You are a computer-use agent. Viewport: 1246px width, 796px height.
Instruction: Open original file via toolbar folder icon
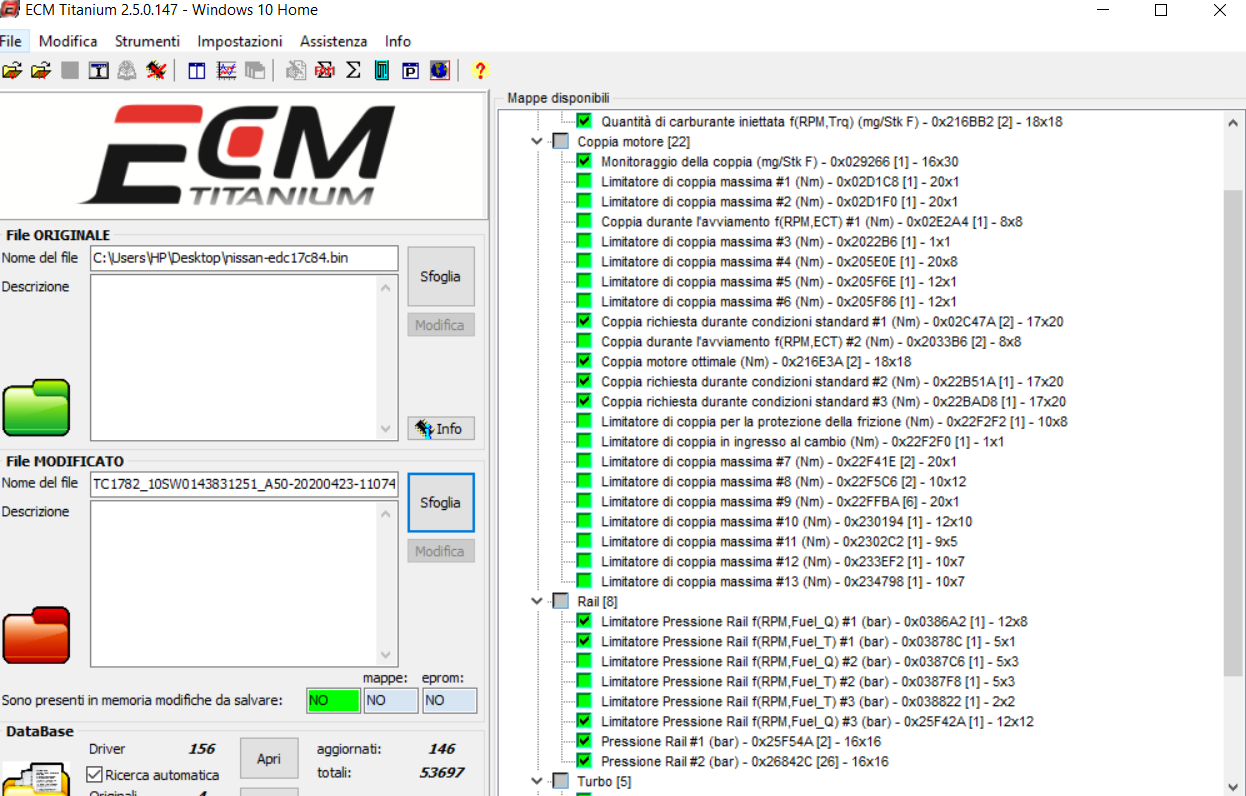(12, 70)
